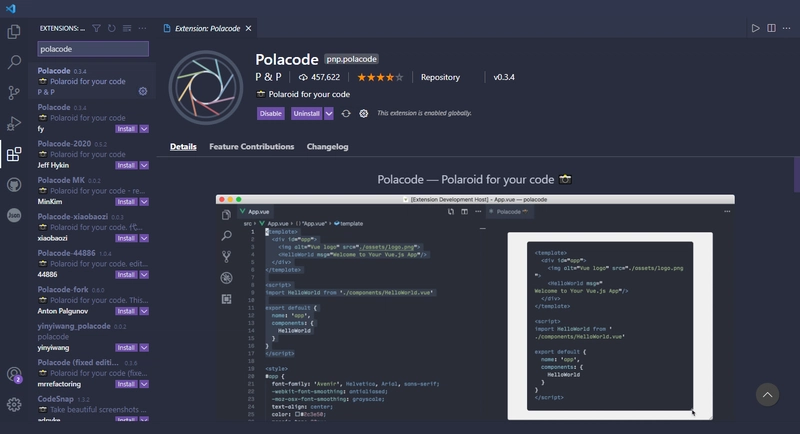Open Extensions panel more actions menu
Viewport: 800px width, 434px height.
[x=142, y=29]
